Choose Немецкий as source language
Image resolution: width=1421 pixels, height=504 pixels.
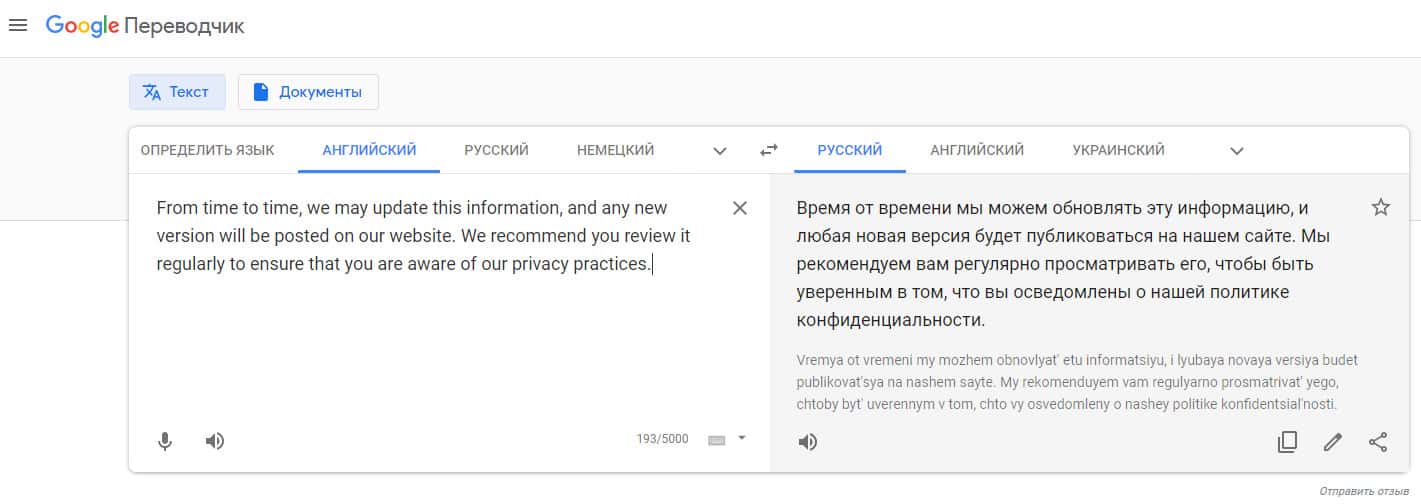pyautogui.click(x=615, y=150)
